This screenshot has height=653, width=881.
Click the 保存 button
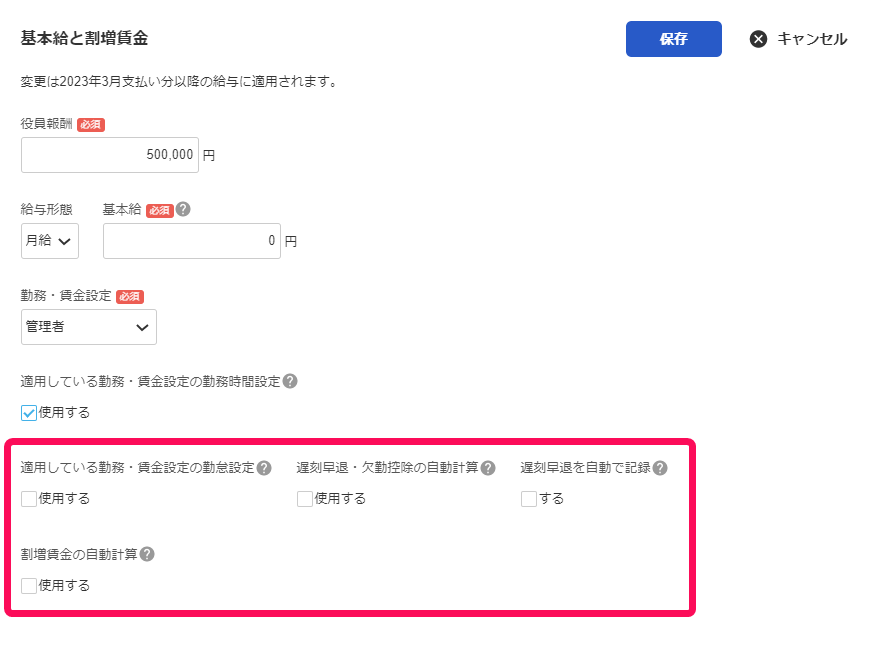(x=674, y=39)
